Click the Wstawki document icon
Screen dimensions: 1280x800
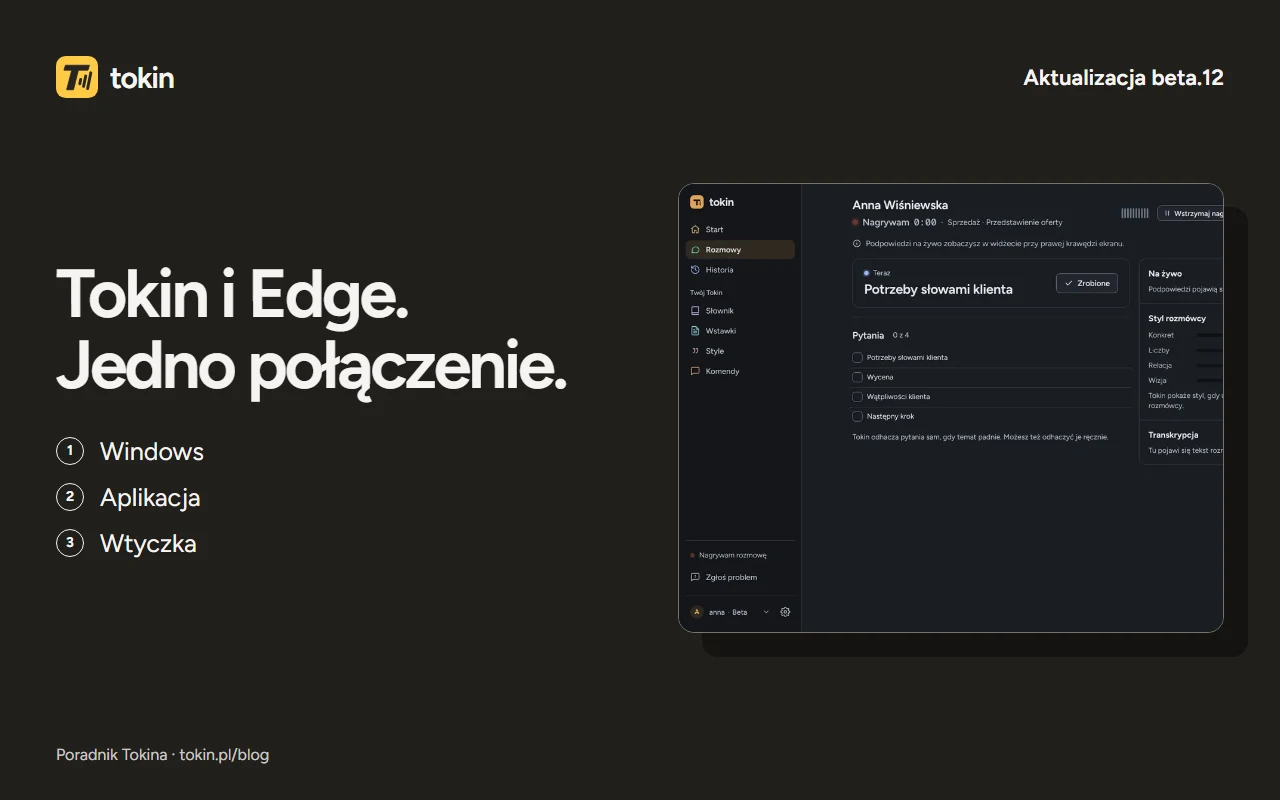[x=695, y=331]
